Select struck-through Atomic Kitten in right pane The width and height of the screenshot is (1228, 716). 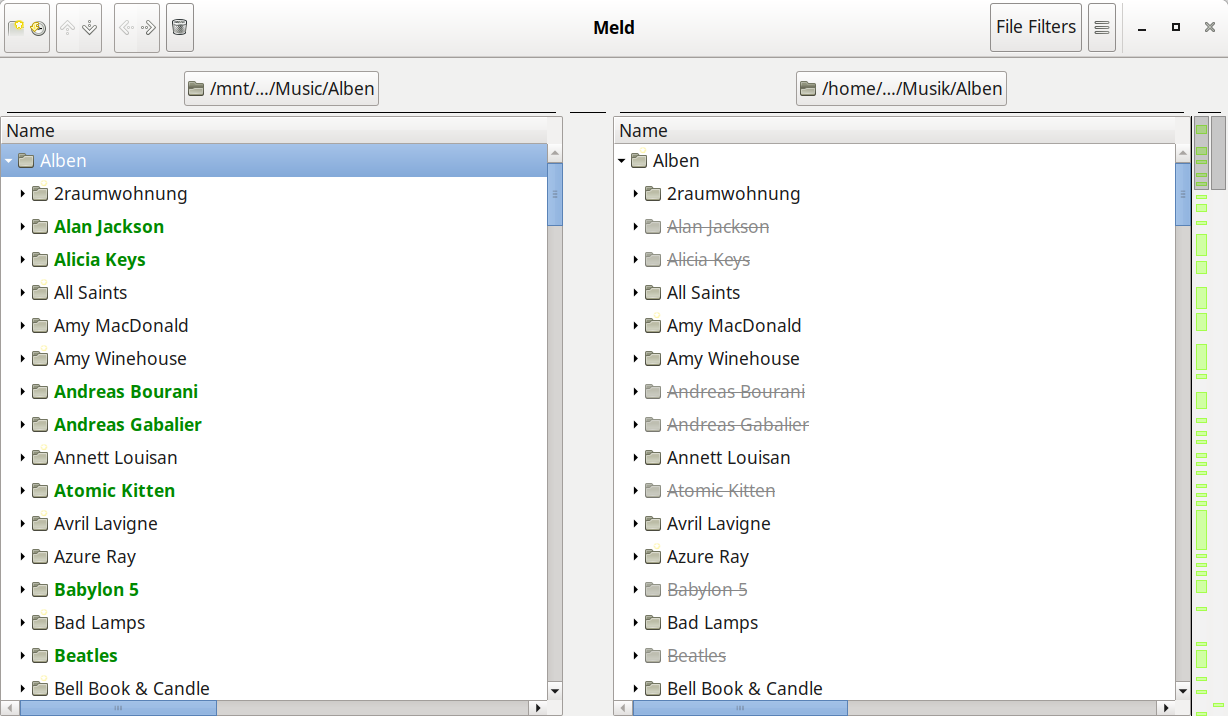point(721,491)
